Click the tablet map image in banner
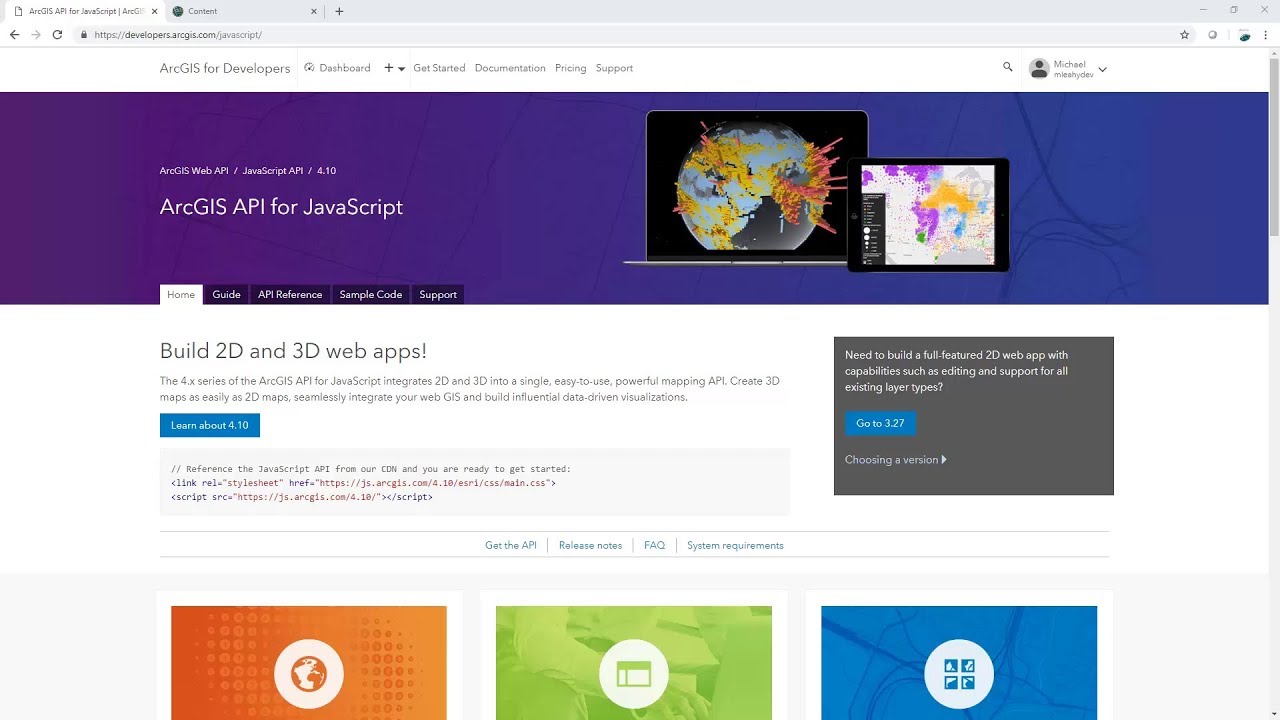This screenshot has width=1280, height=720. [x=928, y=214]
